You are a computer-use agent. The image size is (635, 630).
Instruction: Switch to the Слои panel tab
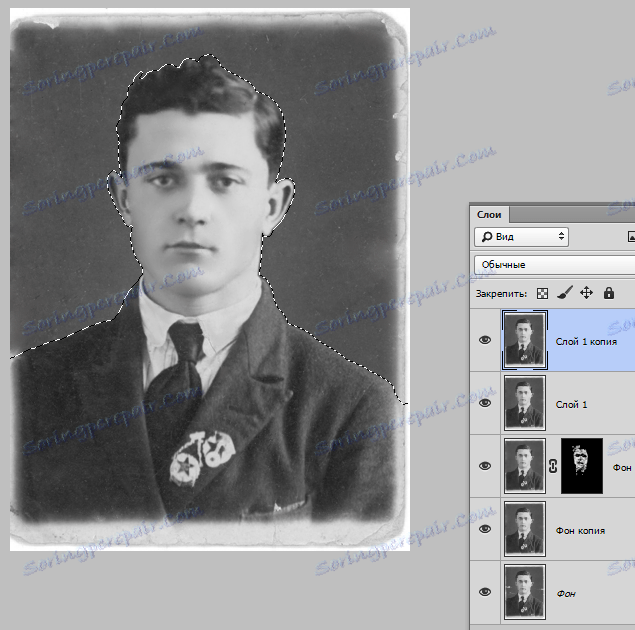(x=489, y=214)
